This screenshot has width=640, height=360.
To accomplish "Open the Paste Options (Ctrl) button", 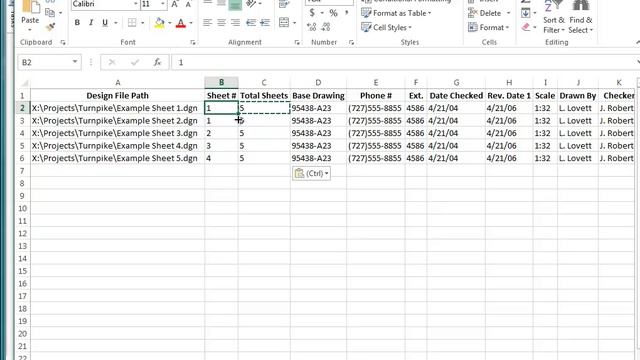I will pos(311,173).
